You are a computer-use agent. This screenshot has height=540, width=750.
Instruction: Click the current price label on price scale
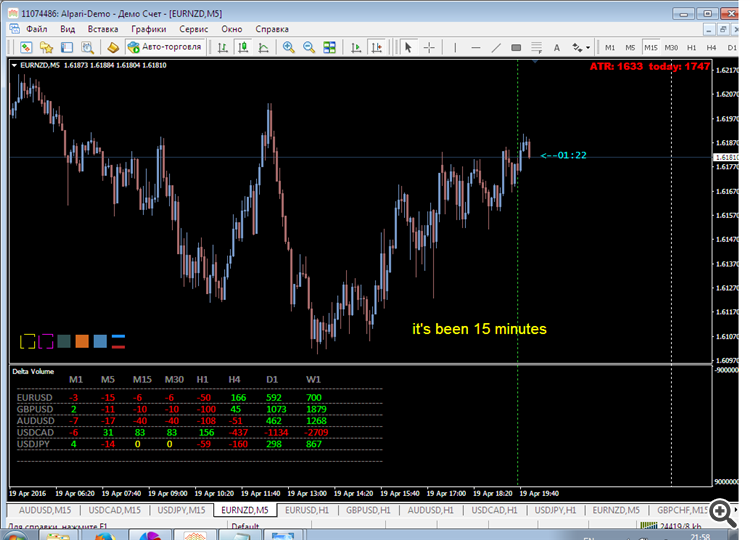click(726, 157)
